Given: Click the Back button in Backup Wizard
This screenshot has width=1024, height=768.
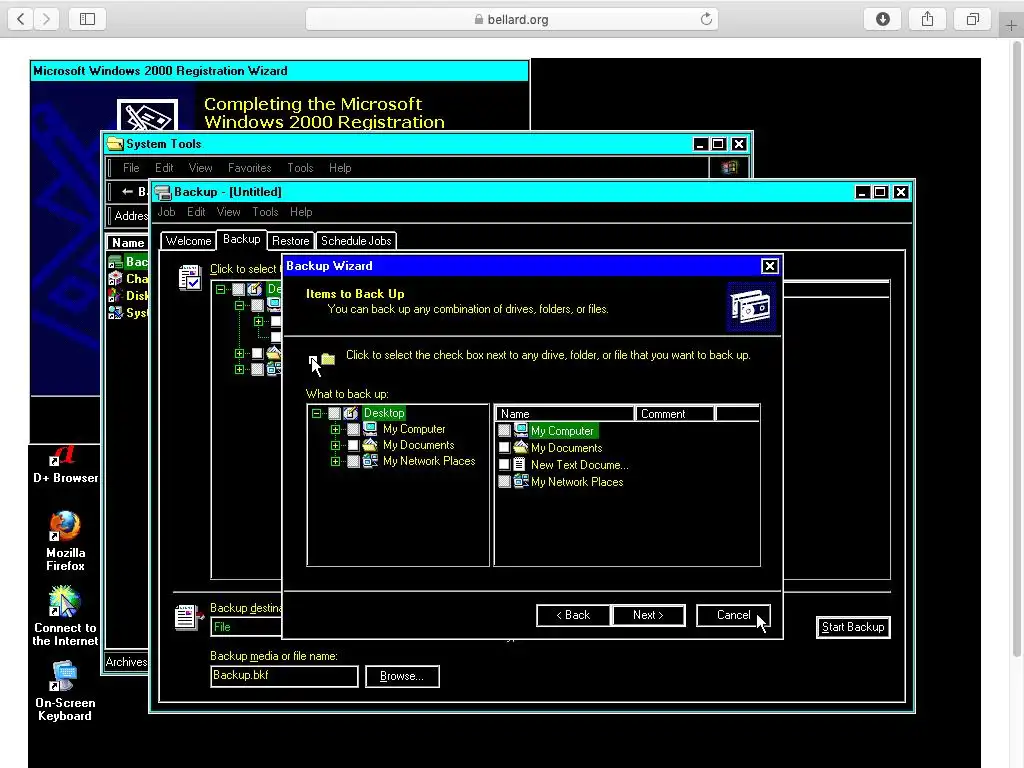Looking at the screenshot, I should click(573, 615).
